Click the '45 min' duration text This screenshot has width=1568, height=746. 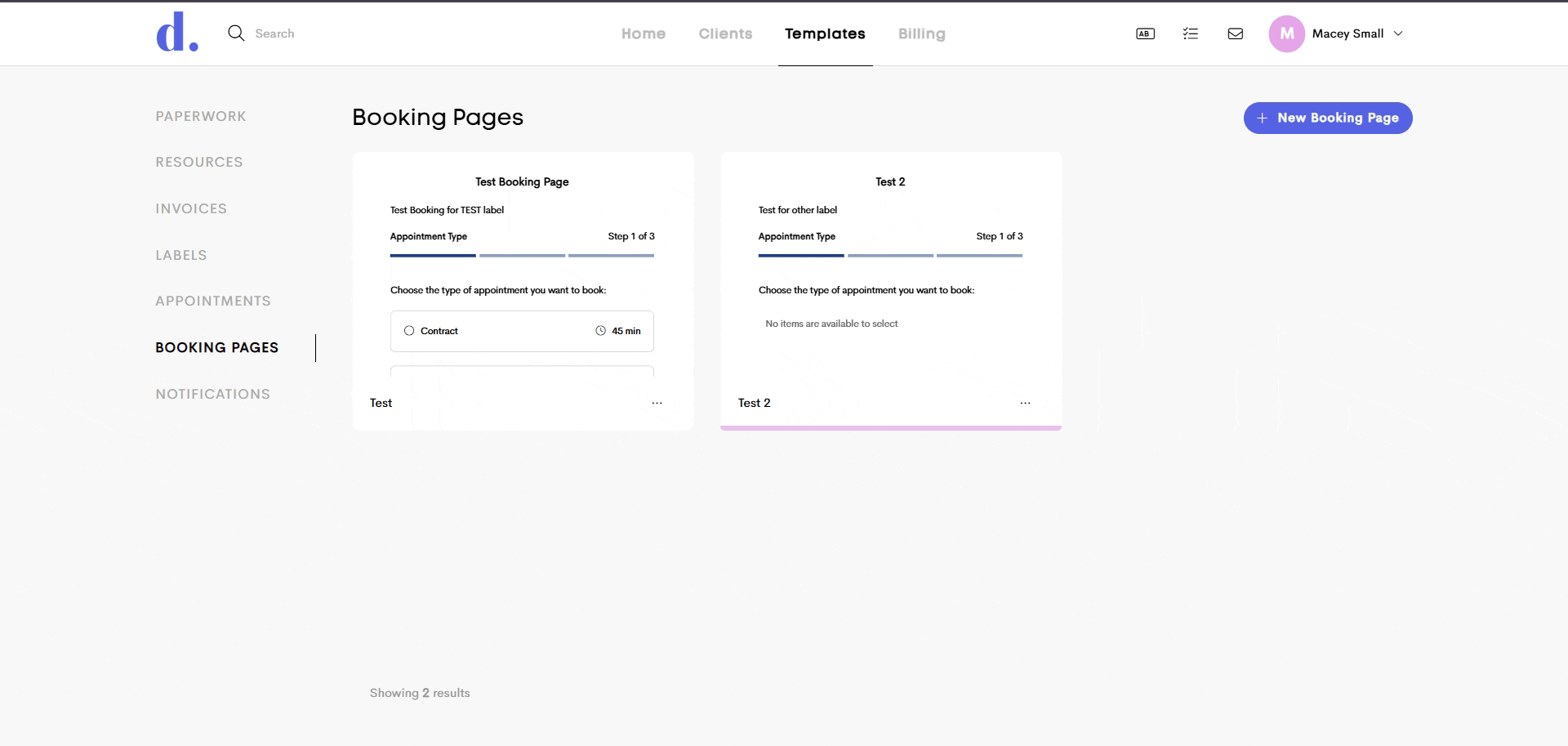click(x=626, y=331)
